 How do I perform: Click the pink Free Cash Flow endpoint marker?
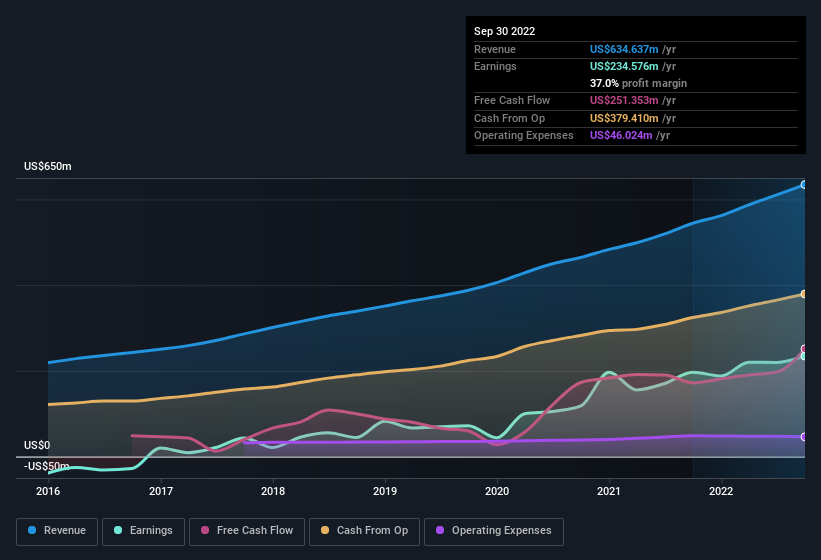[x=804, y=349]
